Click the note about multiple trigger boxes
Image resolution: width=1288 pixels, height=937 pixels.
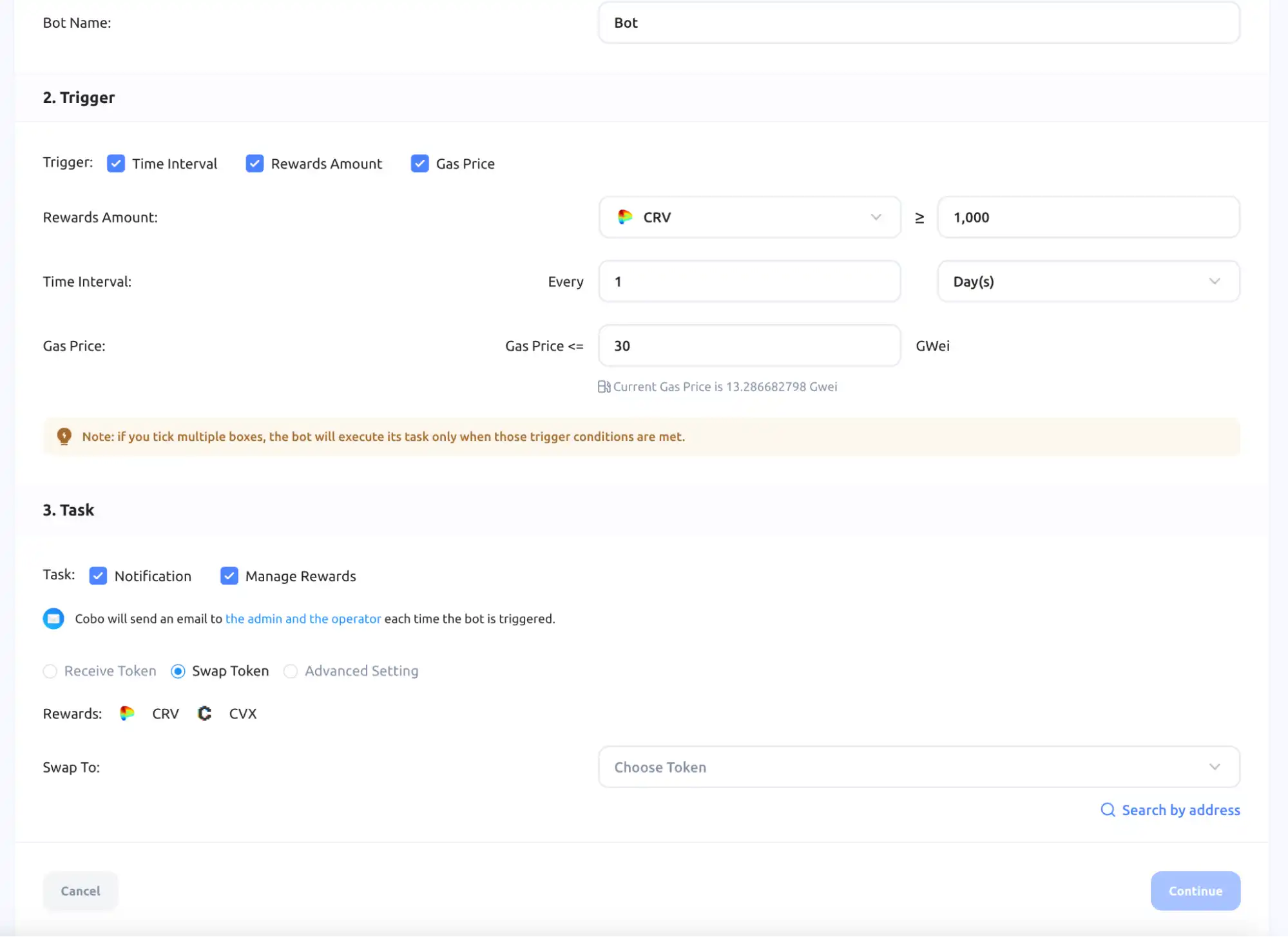pyautogui.click(x=383, y=436)
